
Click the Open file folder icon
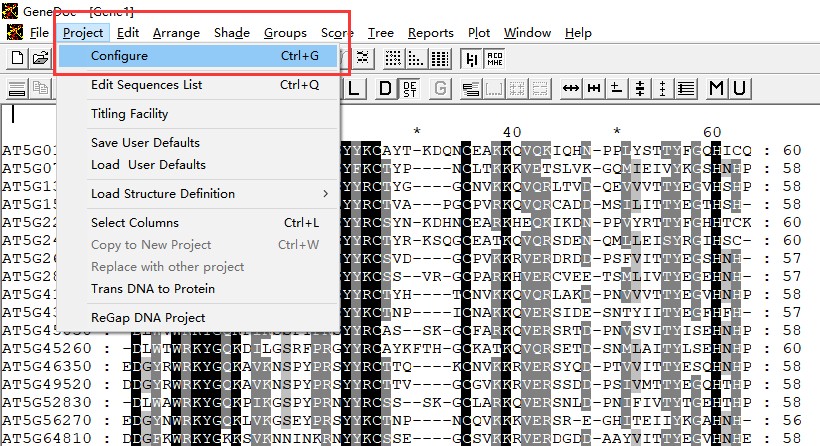pos(40,58)
